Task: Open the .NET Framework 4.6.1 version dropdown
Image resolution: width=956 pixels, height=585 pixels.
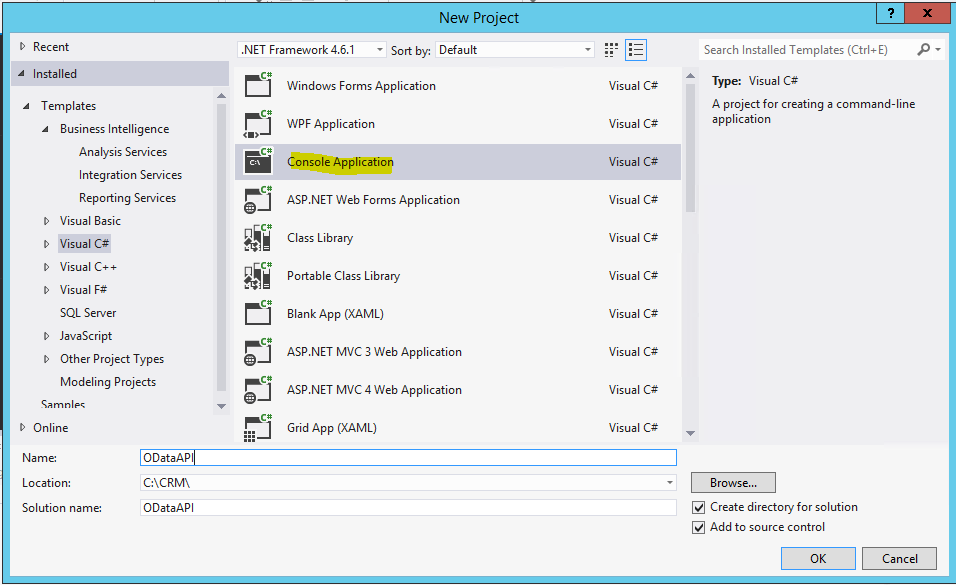Action: (x=312, y=49)
